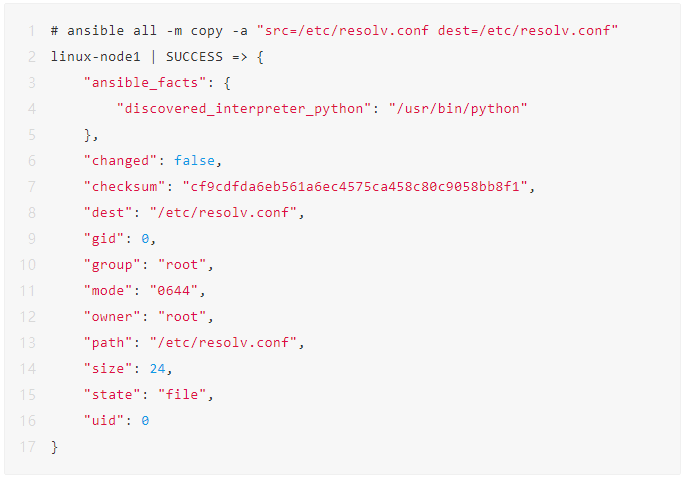Click the "discovered_interpreter_python" key
The width and height of the screenshot is (684, 480).
click(x=244, y=109)
